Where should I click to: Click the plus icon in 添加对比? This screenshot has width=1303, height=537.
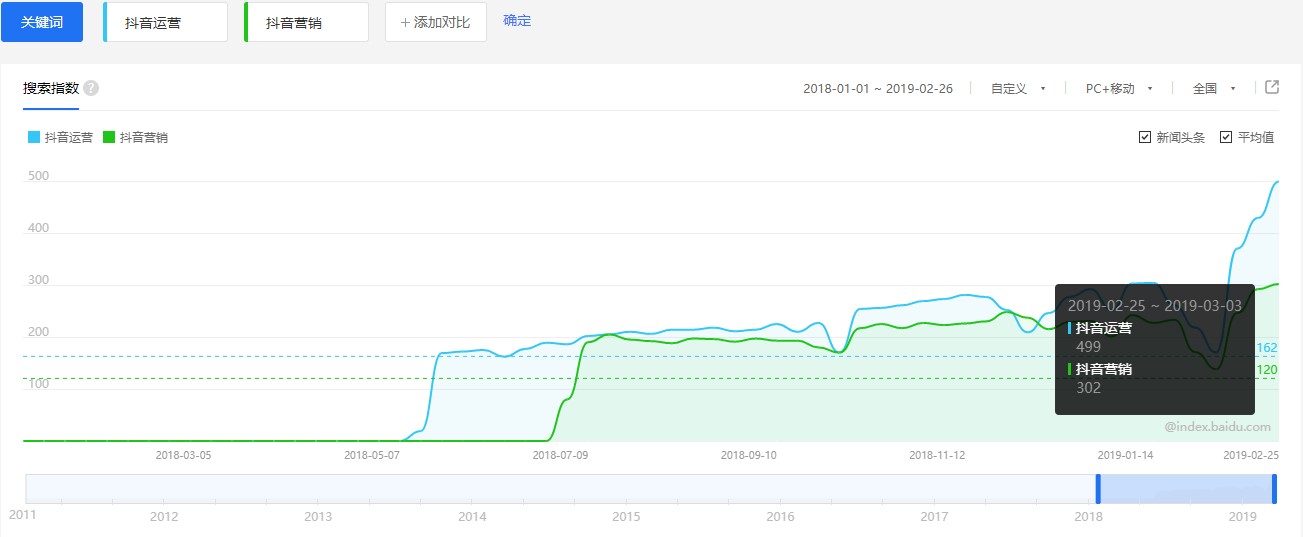point(405,22)
